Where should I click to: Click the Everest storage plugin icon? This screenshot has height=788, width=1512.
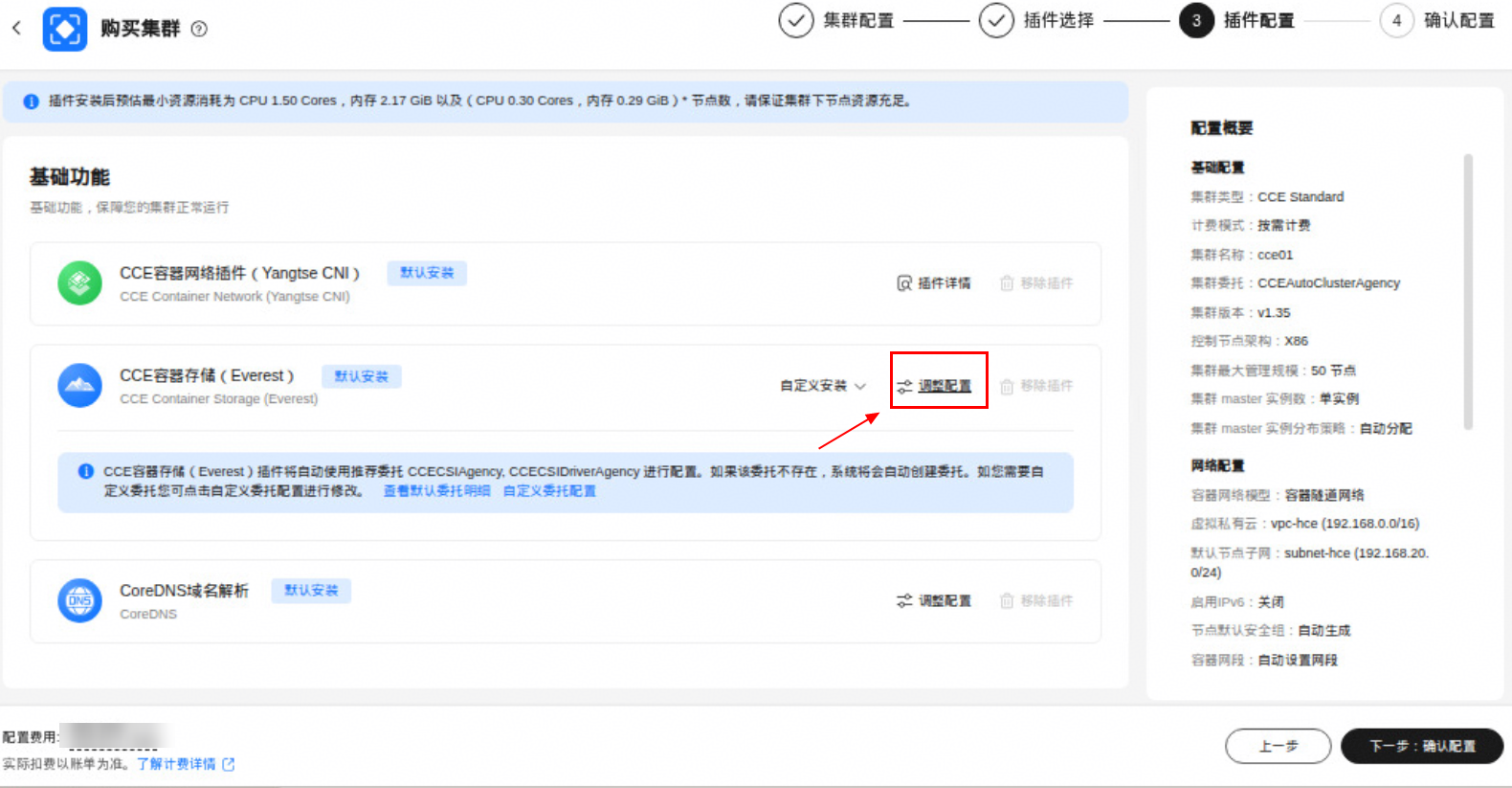pos(79,386)
